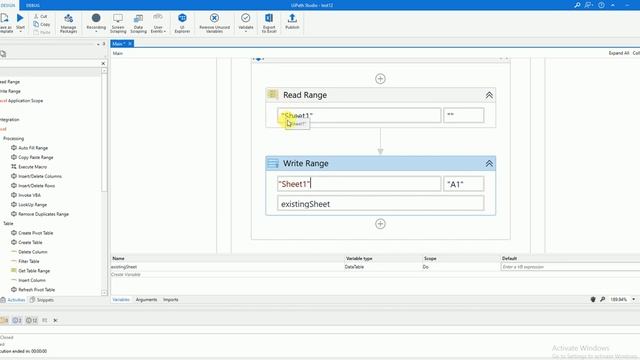
Task: Open User Events menu
Action: click(x=158, y=23)
